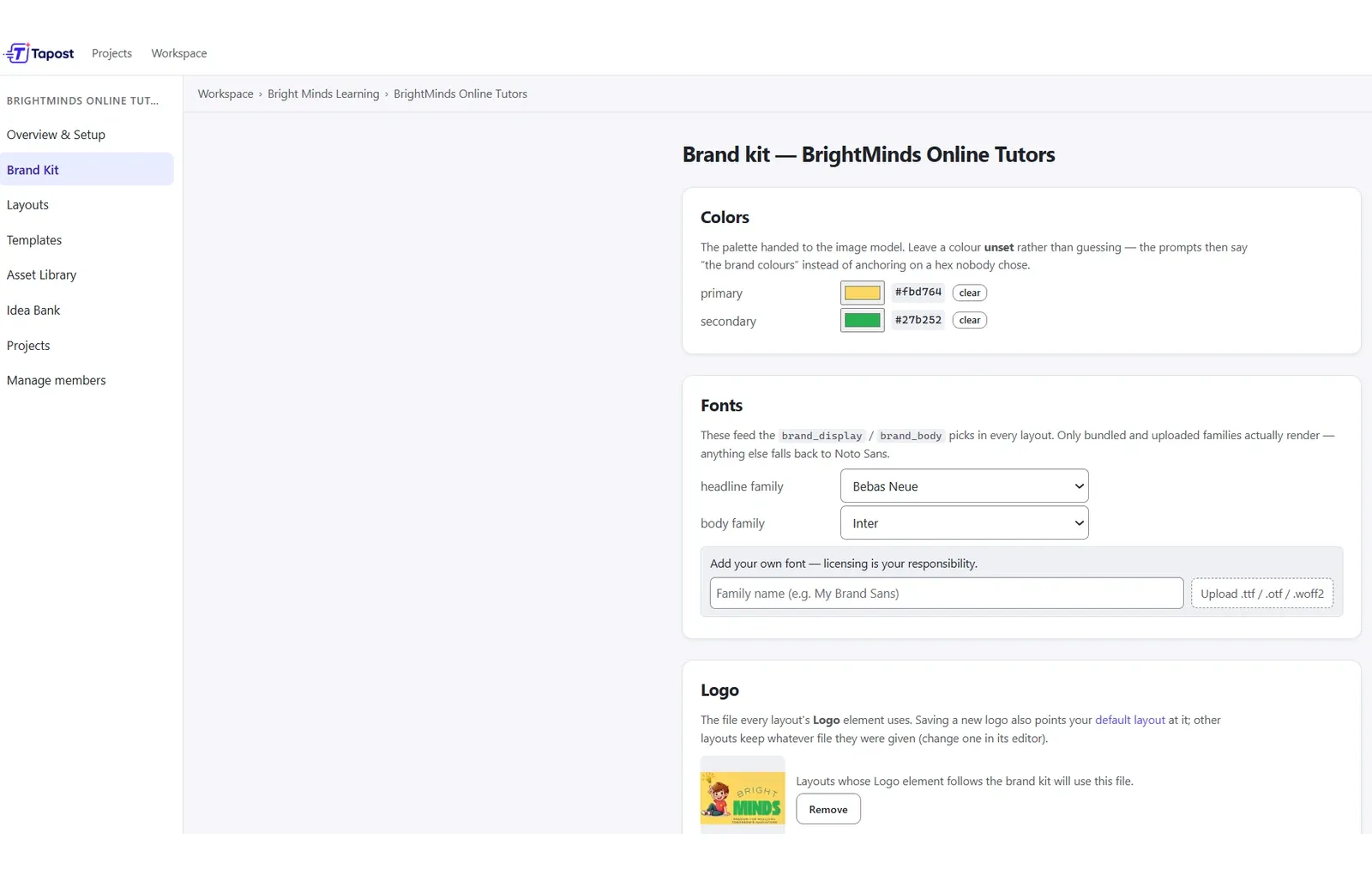Expand the body family Inter dropdown
1372x869 pixels.
[965, 522]
